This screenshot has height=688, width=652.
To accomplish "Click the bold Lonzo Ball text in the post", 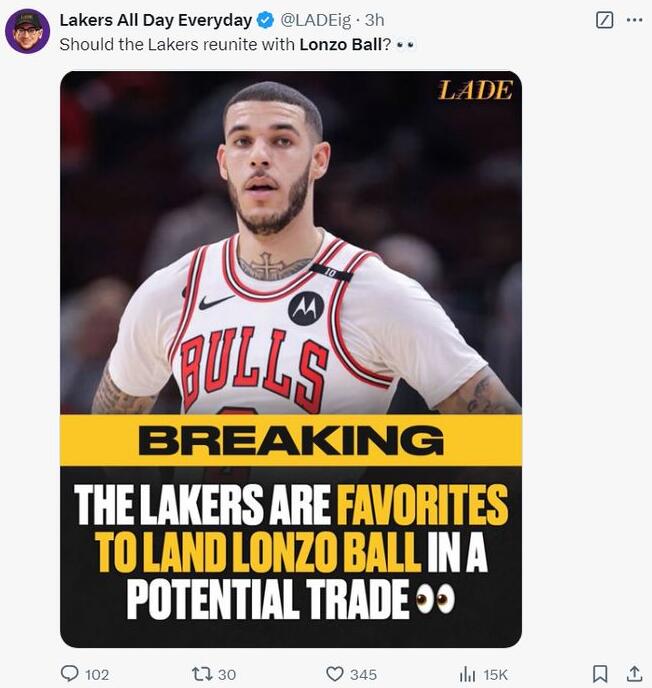I will [339, 44].
